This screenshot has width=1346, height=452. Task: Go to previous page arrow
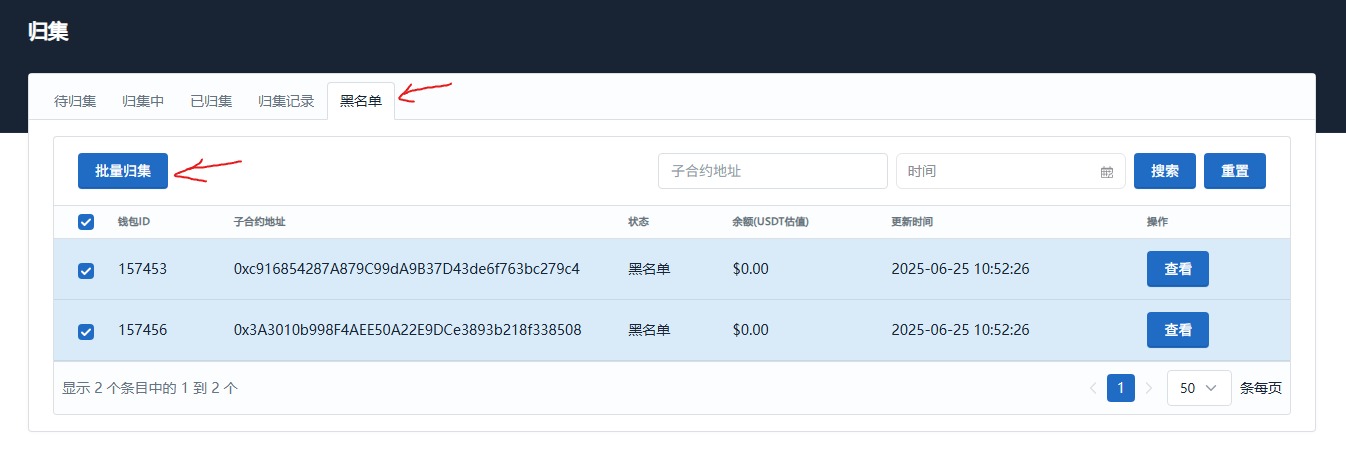click(1092, 388)
